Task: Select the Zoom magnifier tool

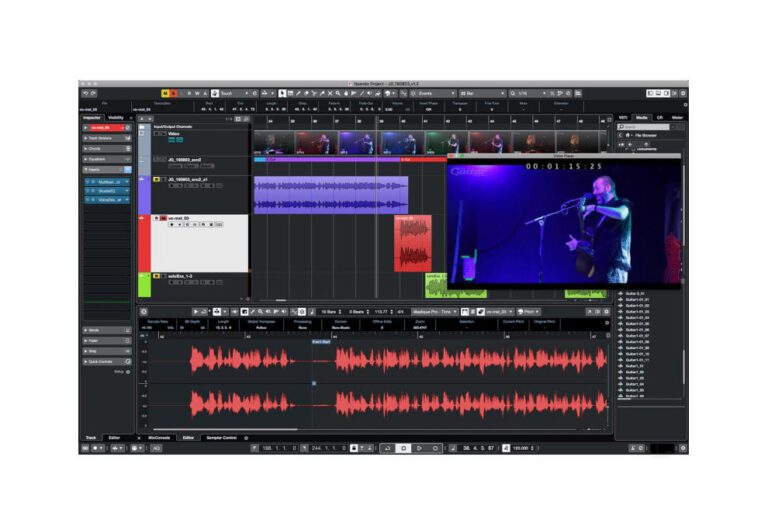Action: (337, 93)
